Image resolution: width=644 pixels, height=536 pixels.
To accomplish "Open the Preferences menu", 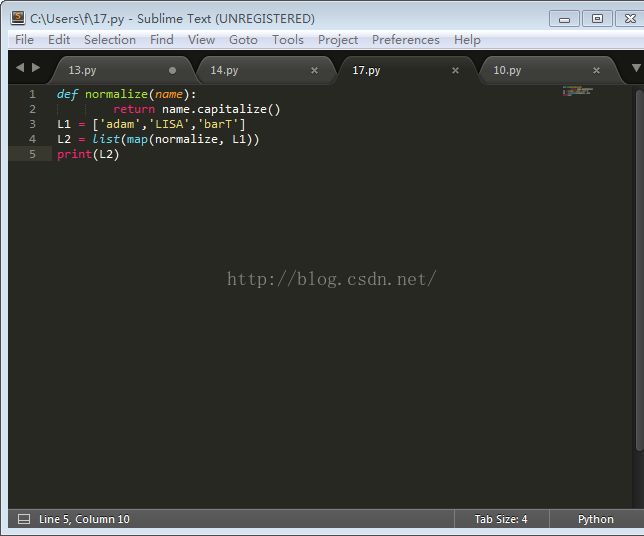I will (x=405, y=40).
